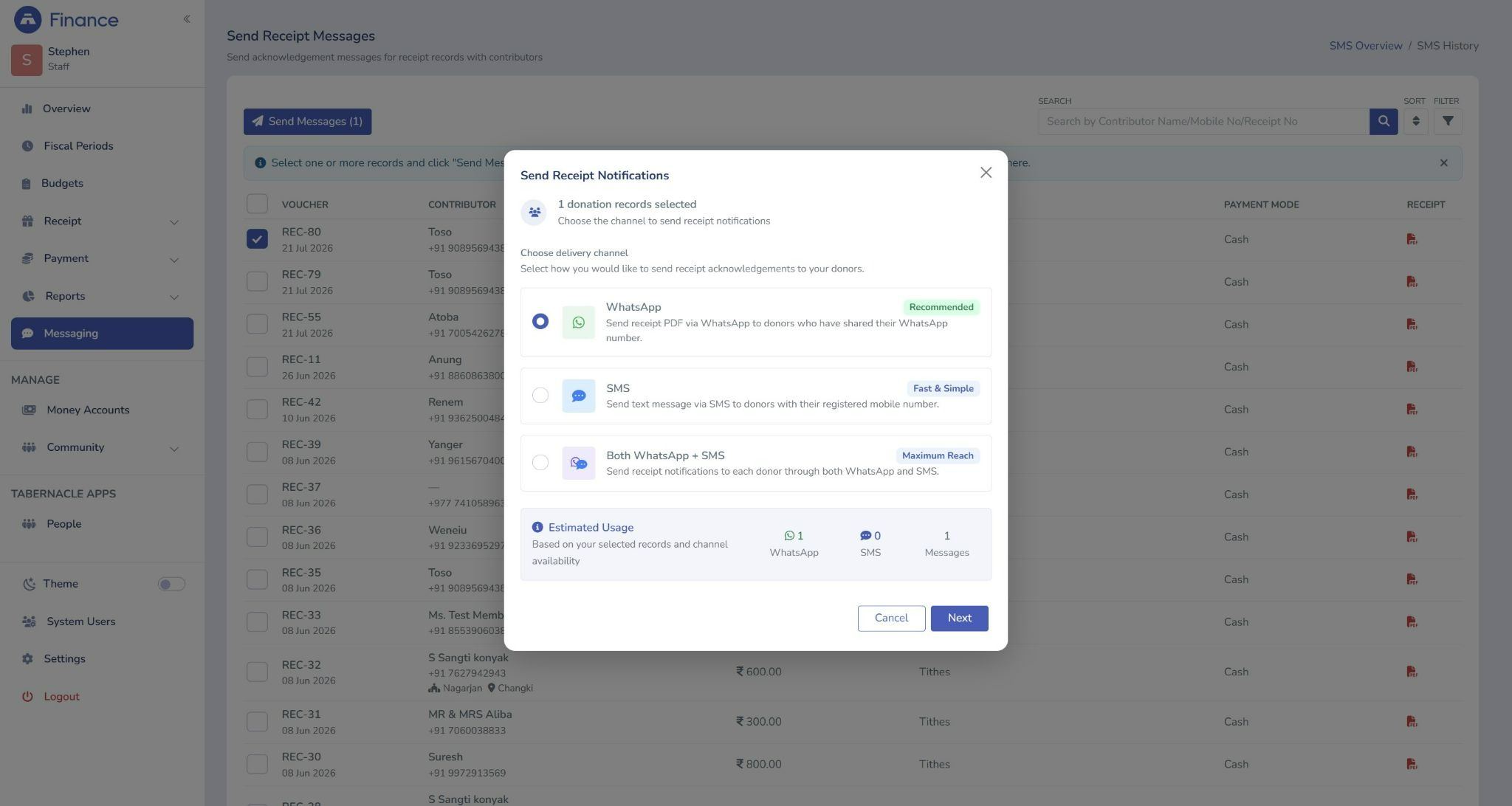Viewport: 1512px width, 806px height.
Task: Select the SMS delivery channel radio
Action: coord(540,396)
